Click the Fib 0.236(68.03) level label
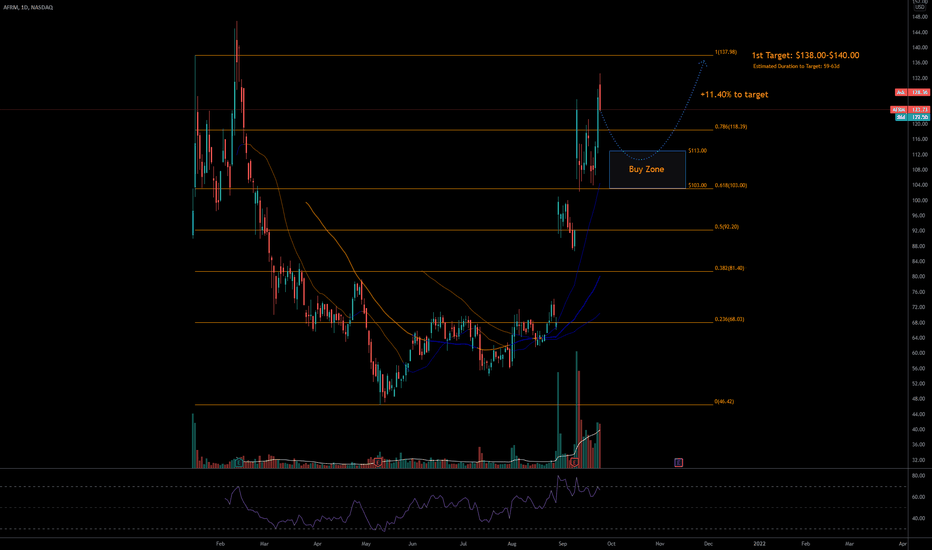This screenshot has height=550, width=932. [x=729, y=319]
